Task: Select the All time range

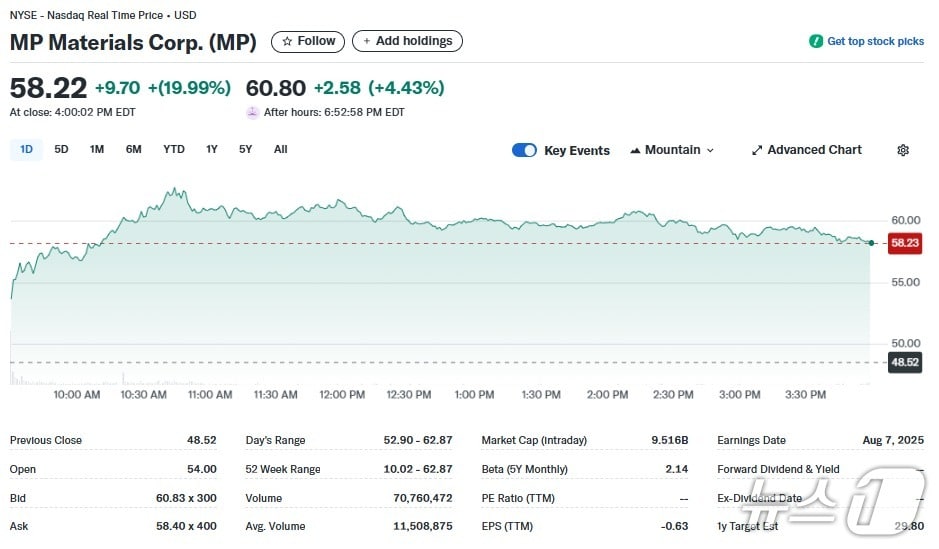Action: pos(281,150)
